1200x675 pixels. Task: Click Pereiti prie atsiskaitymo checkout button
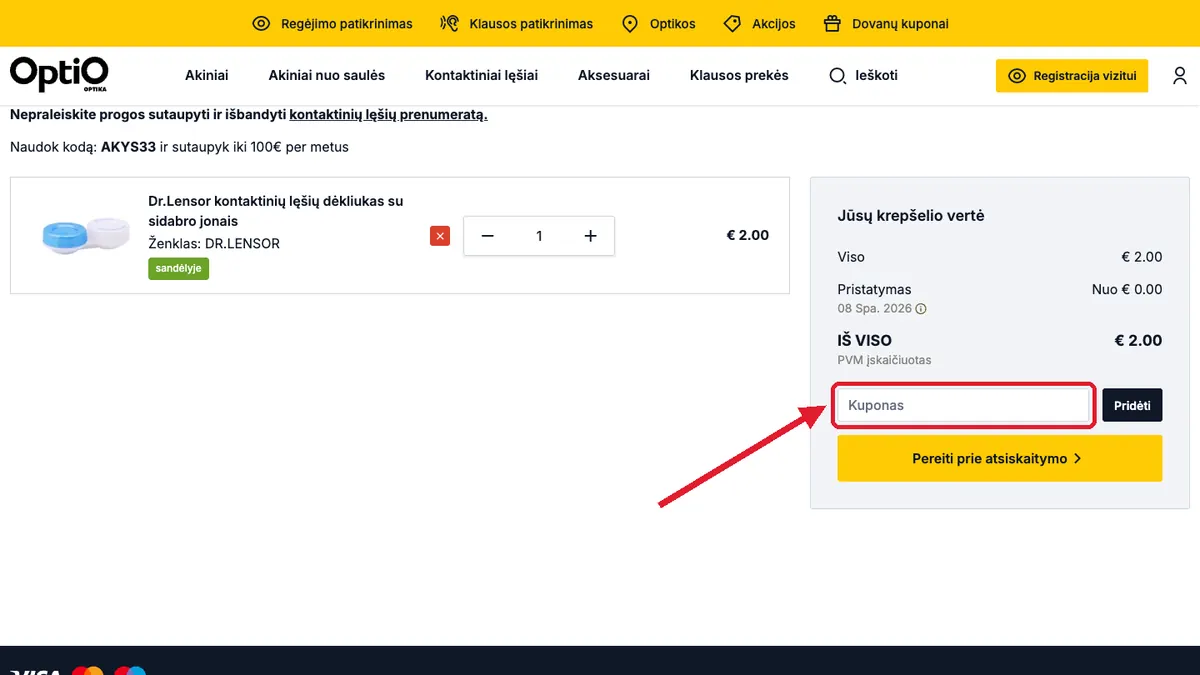[x=1000, y=458]
